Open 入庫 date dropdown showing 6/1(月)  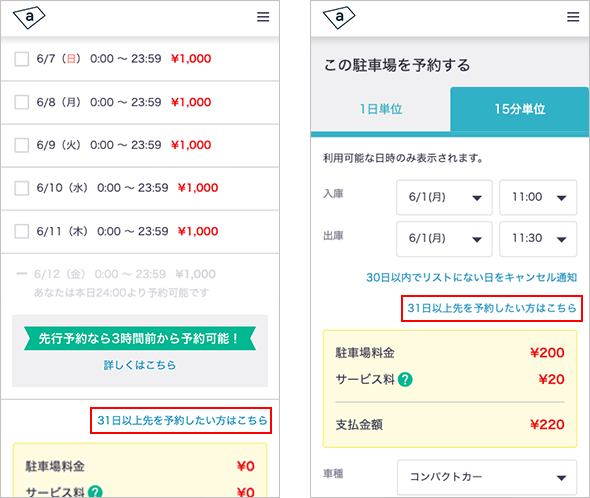click(x=444, y=197)
